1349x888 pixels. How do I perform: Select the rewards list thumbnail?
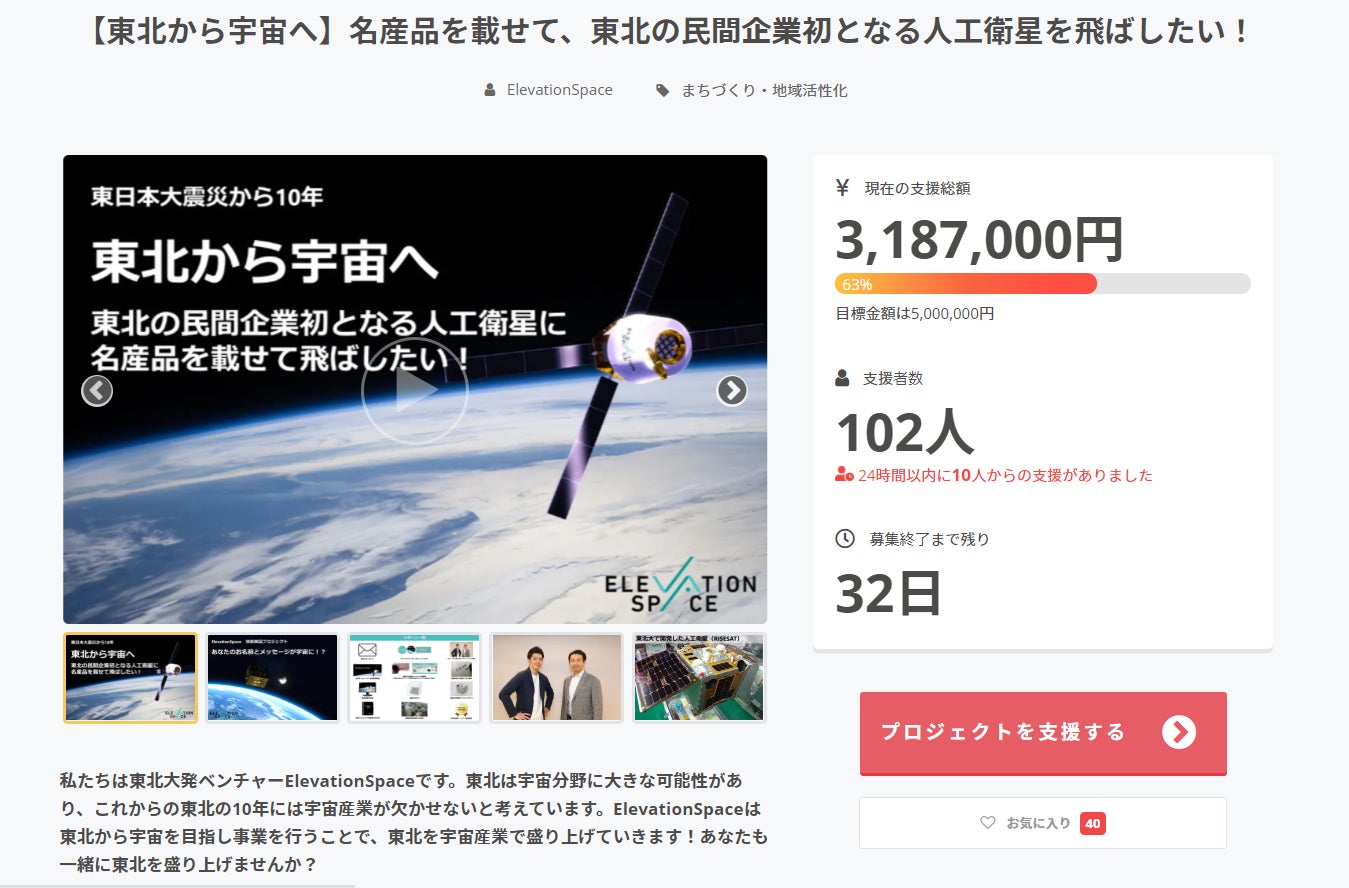(415, 677)
